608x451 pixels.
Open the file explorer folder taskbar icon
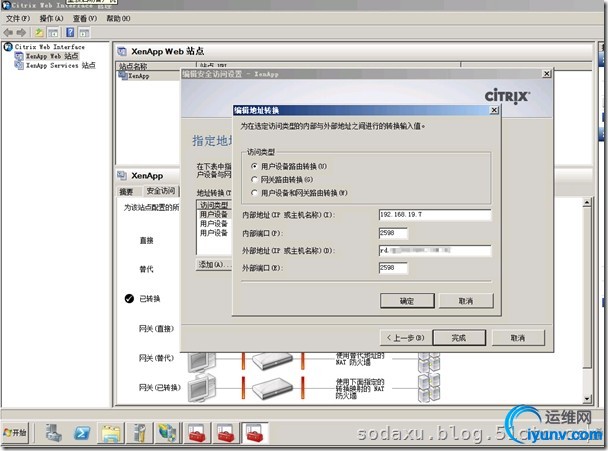coord(111,433)
